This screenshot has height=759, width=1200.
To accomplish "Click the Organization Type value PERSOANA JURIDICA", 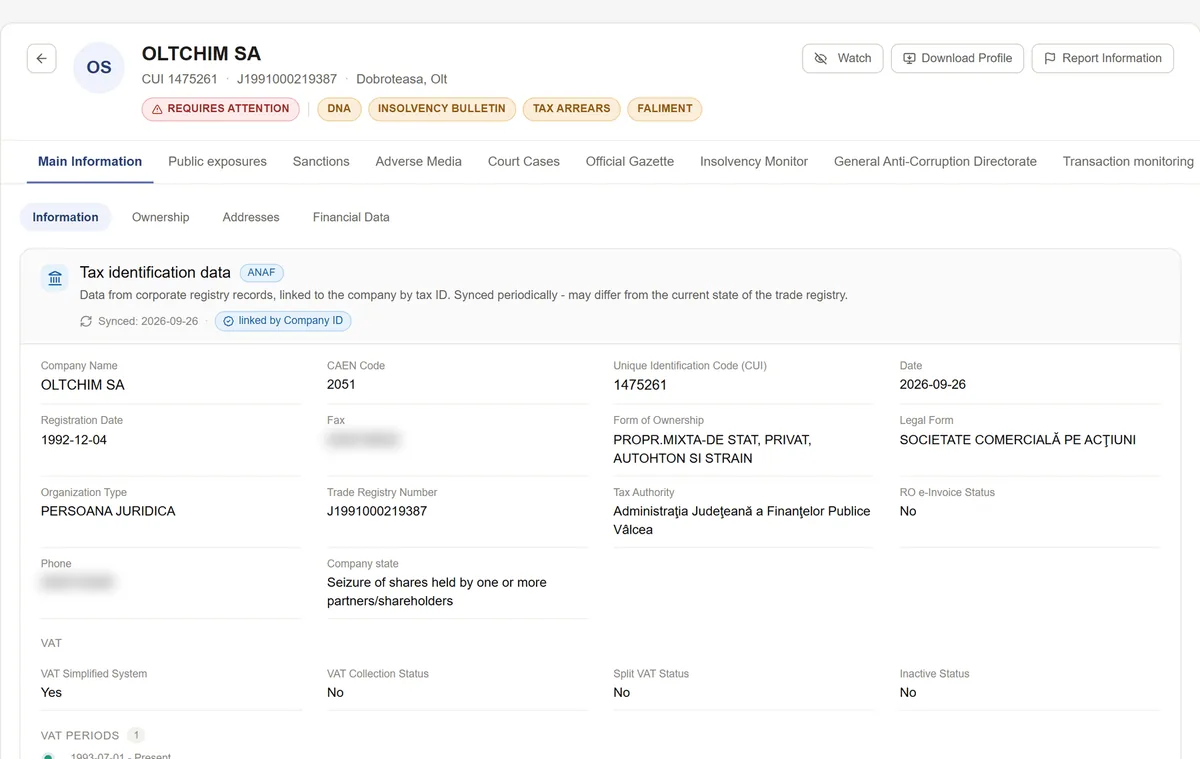I will (x=108, y=511).
